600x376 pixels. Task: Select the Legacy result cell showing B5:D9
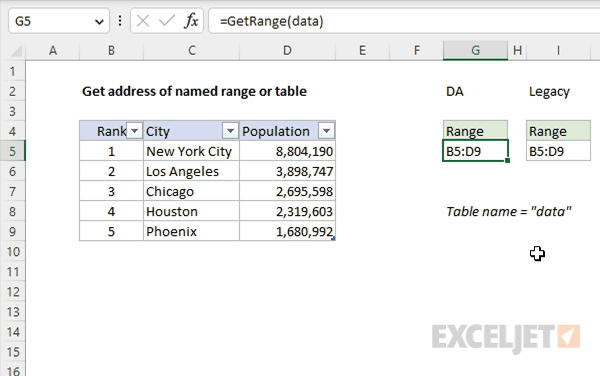[558, 151]
